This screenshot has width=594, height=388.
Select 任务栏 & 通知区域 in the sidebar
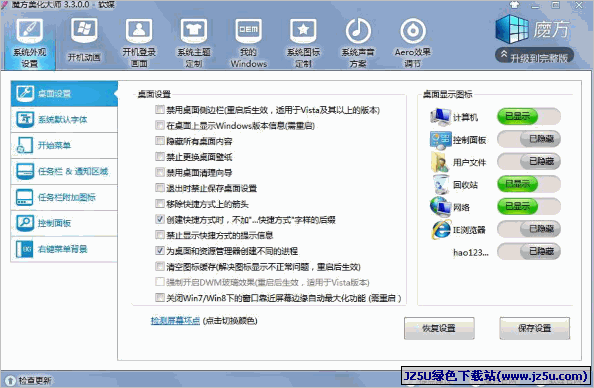(64, 171)
